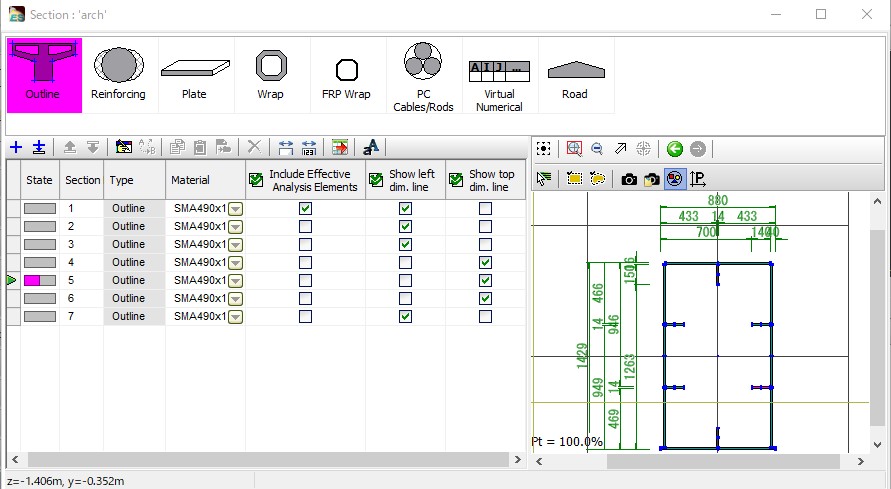Image resolution: width=891 pixels, height=489 pixels.
Task: Check Show top dim. line for section 7
Action: click(x=485, y=316)
